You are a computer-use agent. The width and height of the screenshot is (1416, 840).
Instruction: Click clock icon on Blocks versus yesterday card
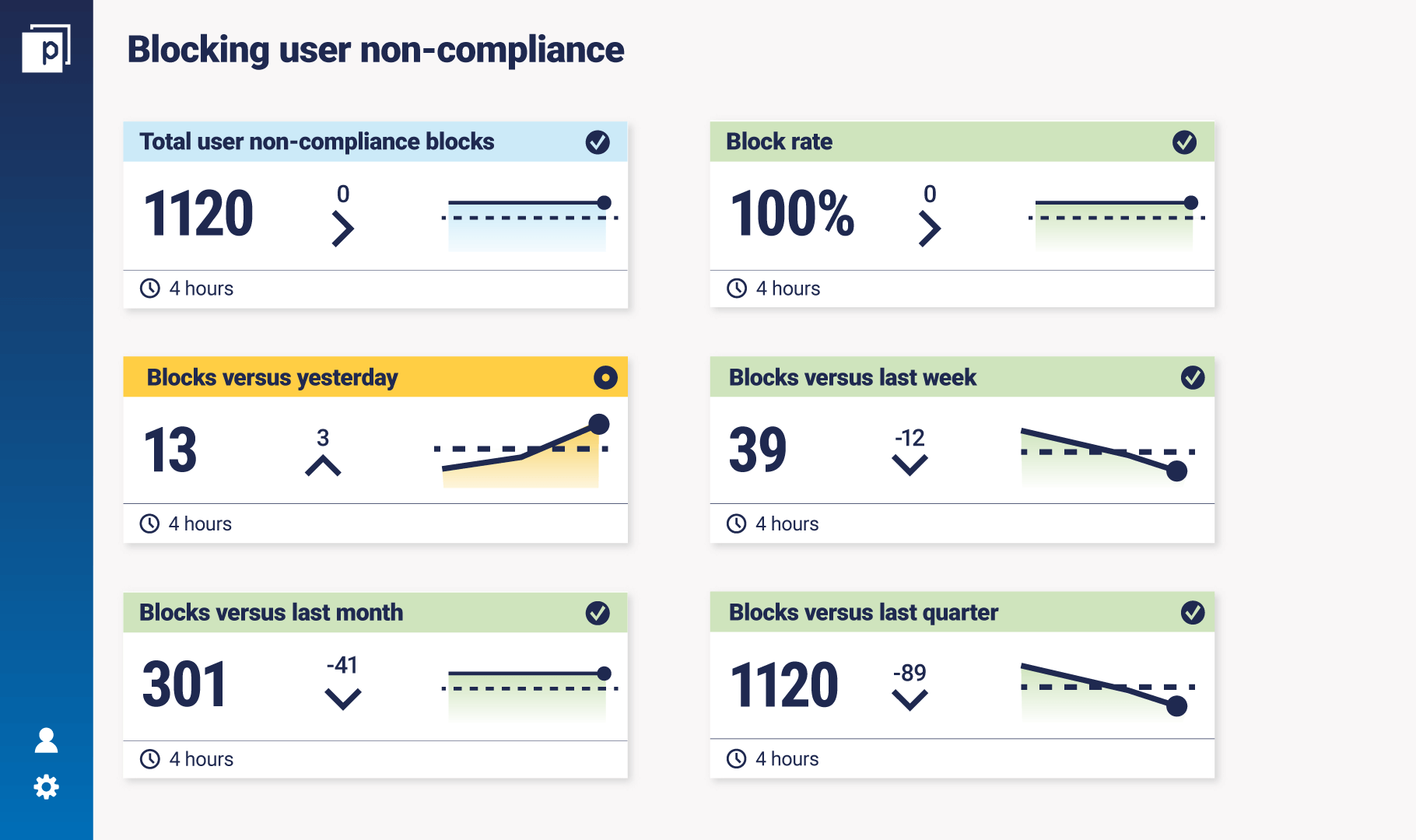pyautogui.click(x=149, y=523)
